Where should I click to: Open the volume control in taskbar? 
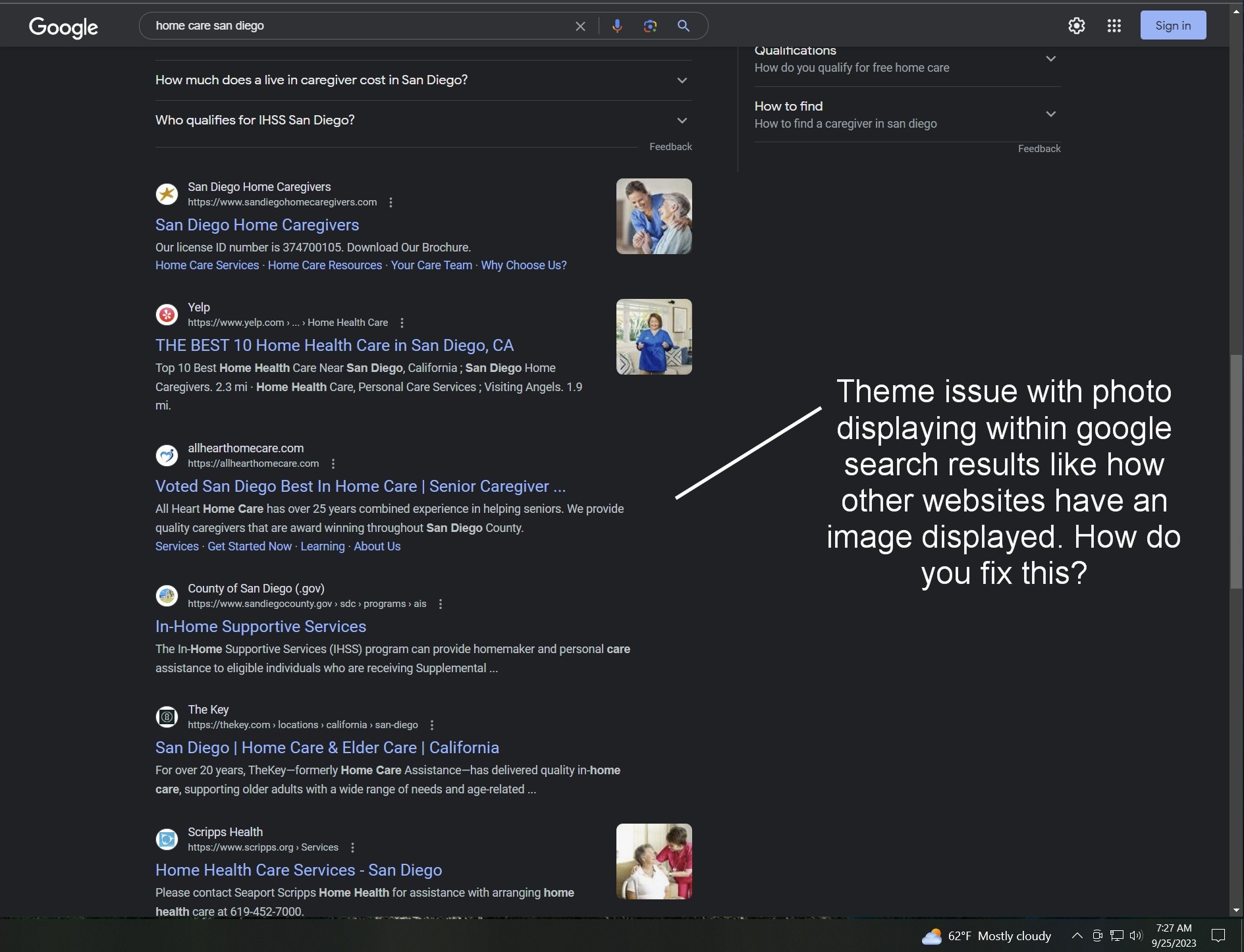[1135, 936]
